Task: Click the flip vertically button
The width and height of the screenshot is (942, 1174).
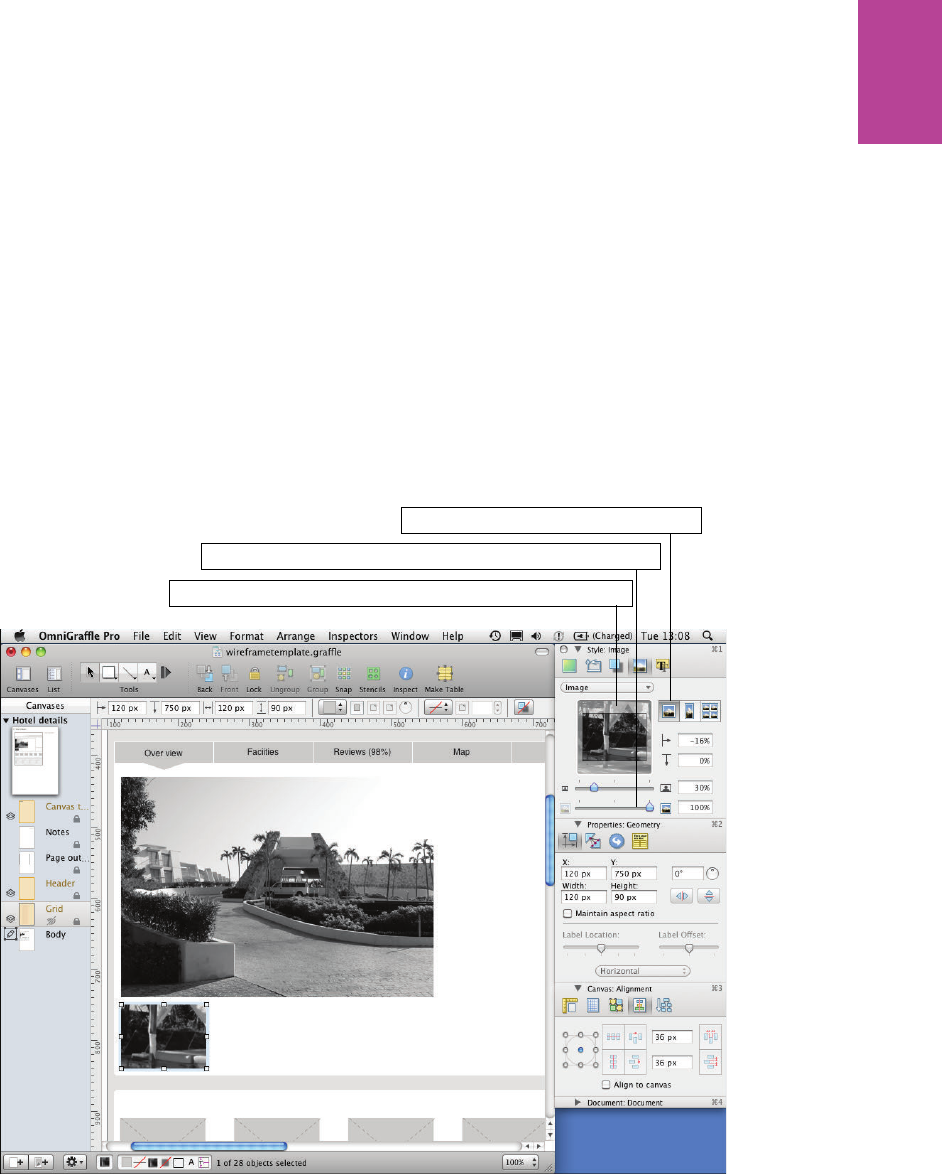Action: 709,895
